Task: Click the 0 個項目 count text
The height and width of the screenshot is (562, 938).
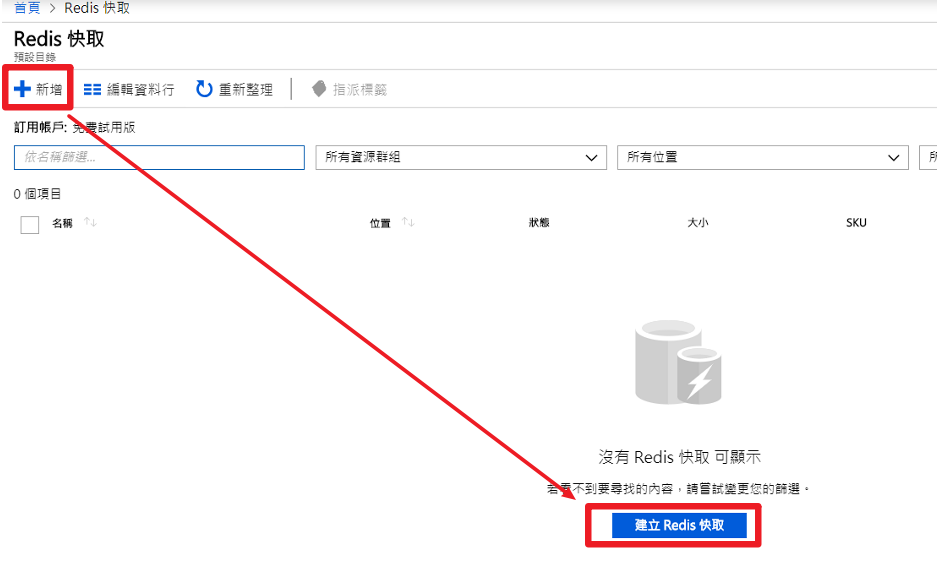Action: point(37,194)
